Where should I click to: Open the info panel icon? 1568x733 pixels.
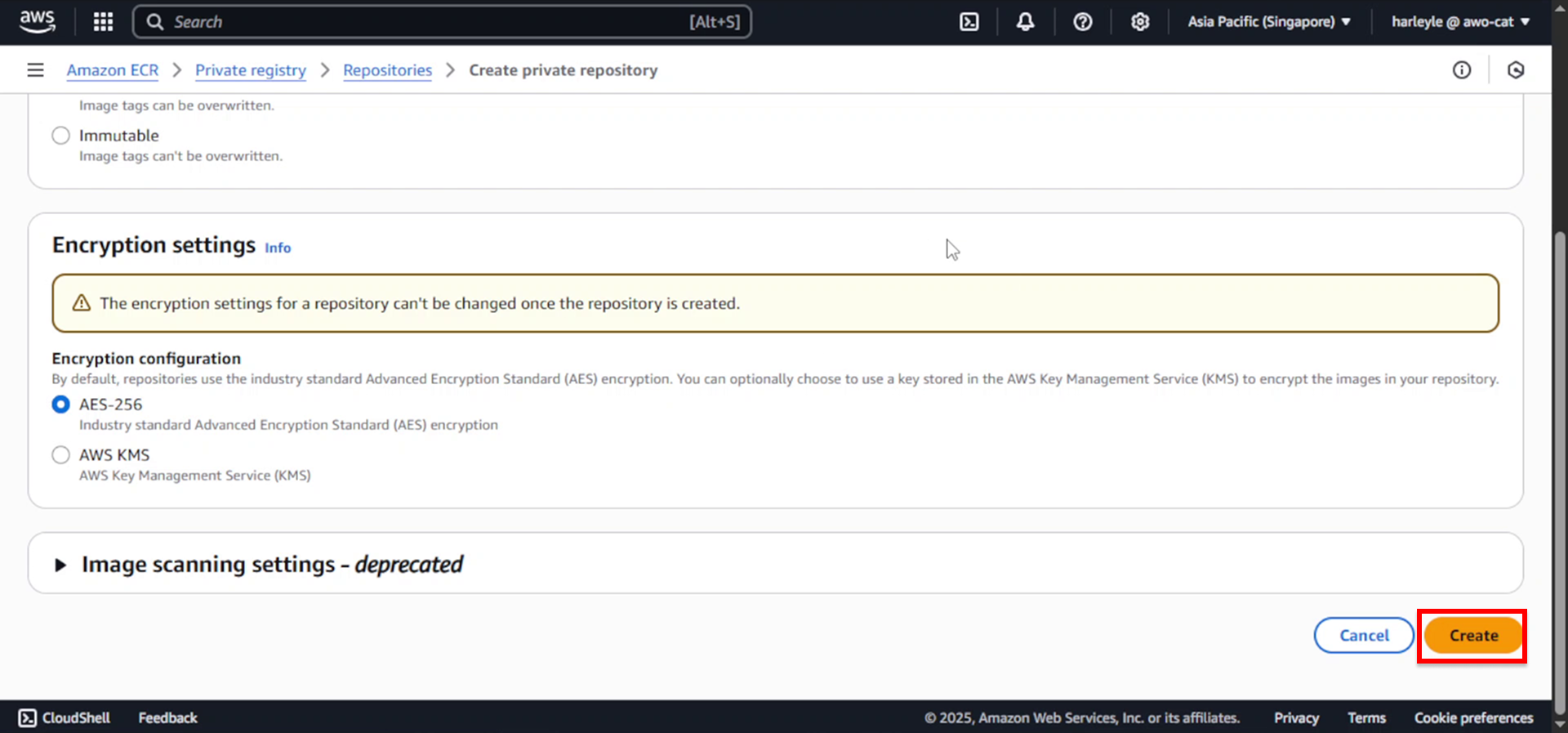[1462, 70]
